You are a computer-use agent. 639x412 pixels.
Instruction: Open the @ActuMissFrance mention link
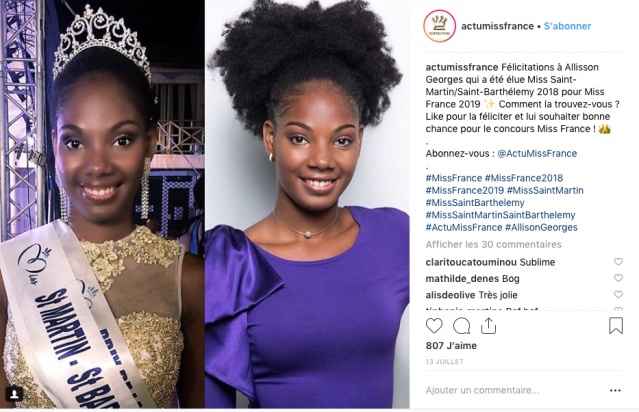coord(537,154)
